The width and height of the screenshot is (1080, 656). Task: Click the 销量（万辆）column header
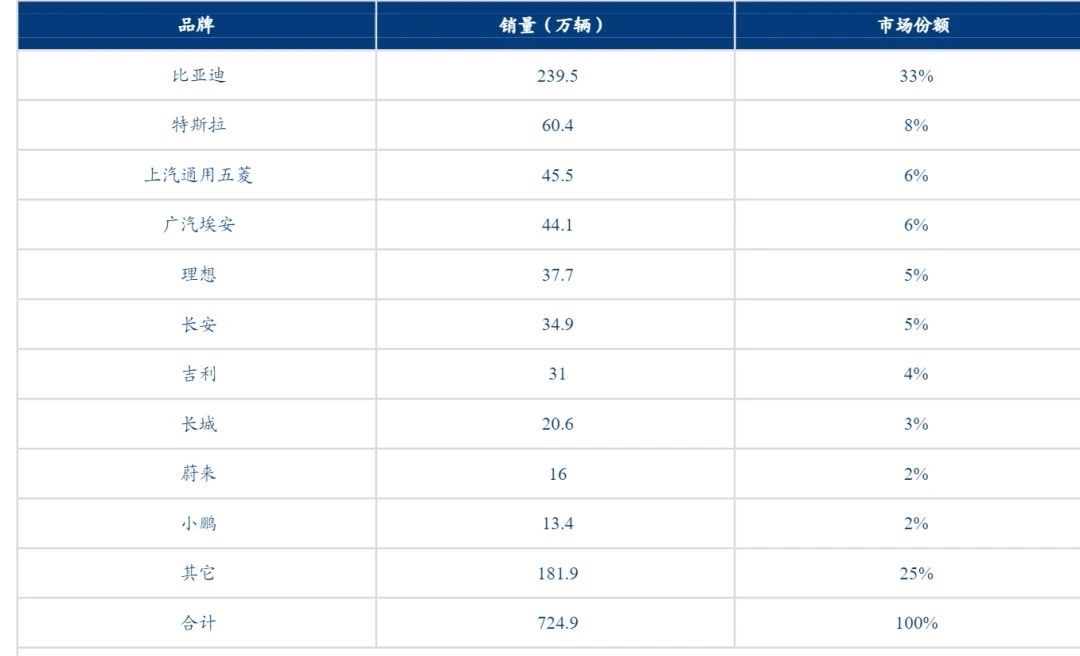(555, 25)
